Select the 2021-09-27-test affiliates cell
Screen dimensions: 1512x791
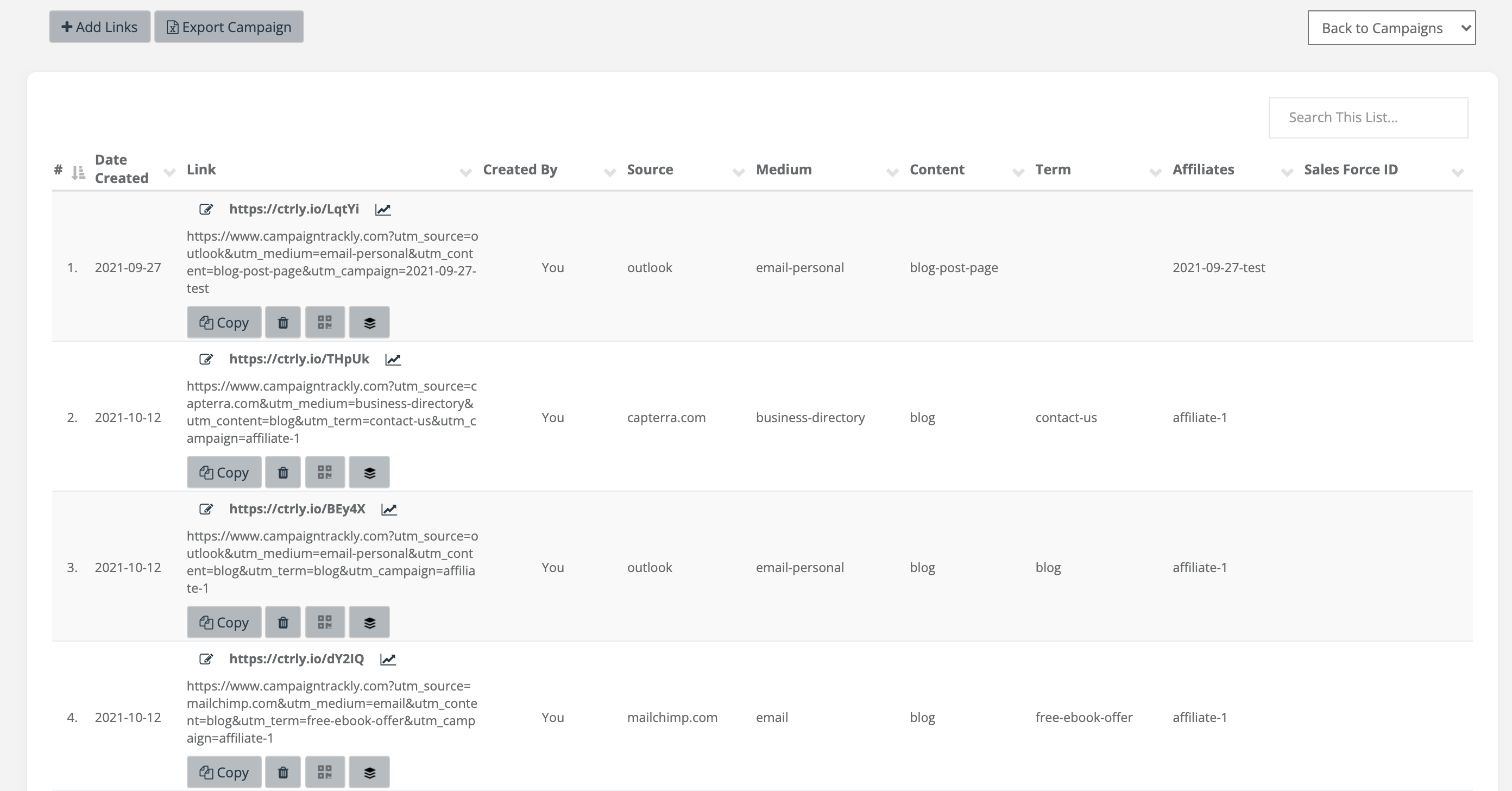click(1219, 268)
